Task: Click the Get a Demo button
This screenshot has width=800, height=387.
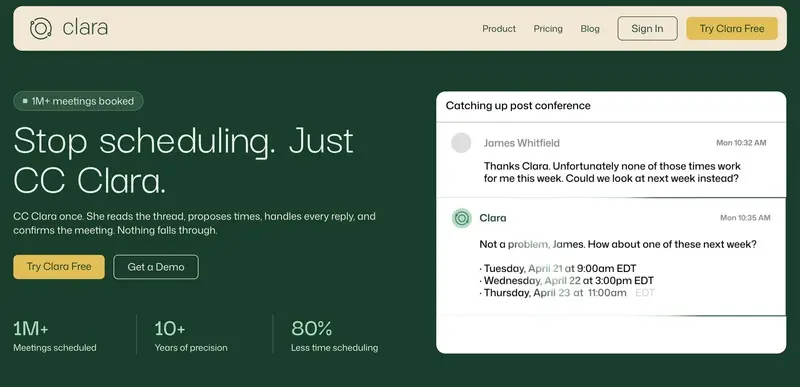Action: pos(156,267)
